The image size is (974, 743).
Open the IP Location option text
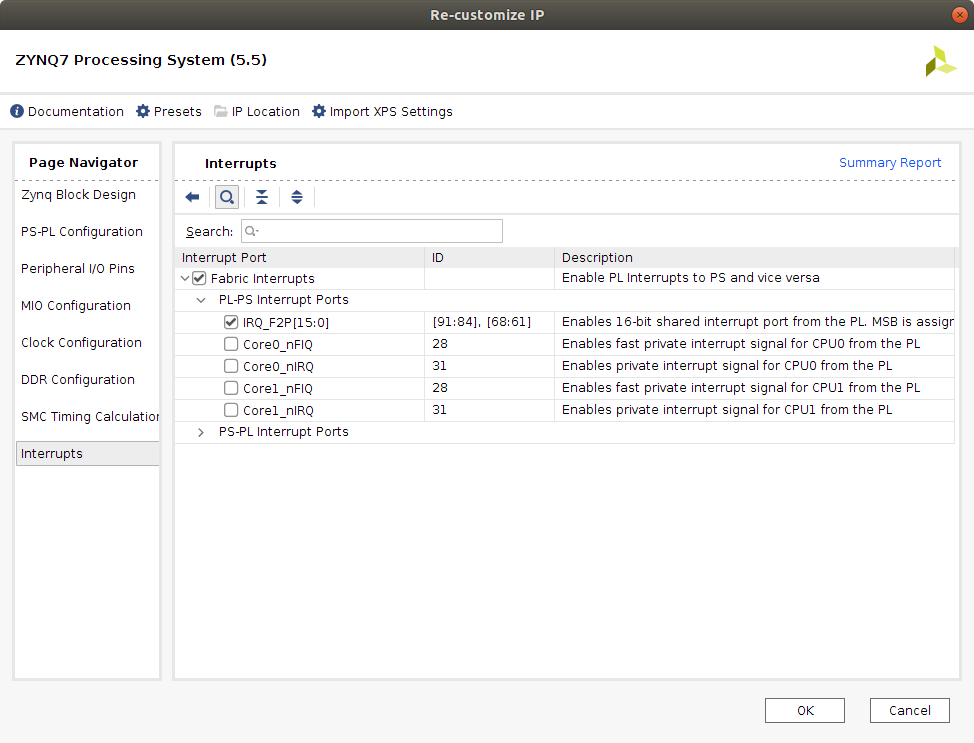[265, 112]
